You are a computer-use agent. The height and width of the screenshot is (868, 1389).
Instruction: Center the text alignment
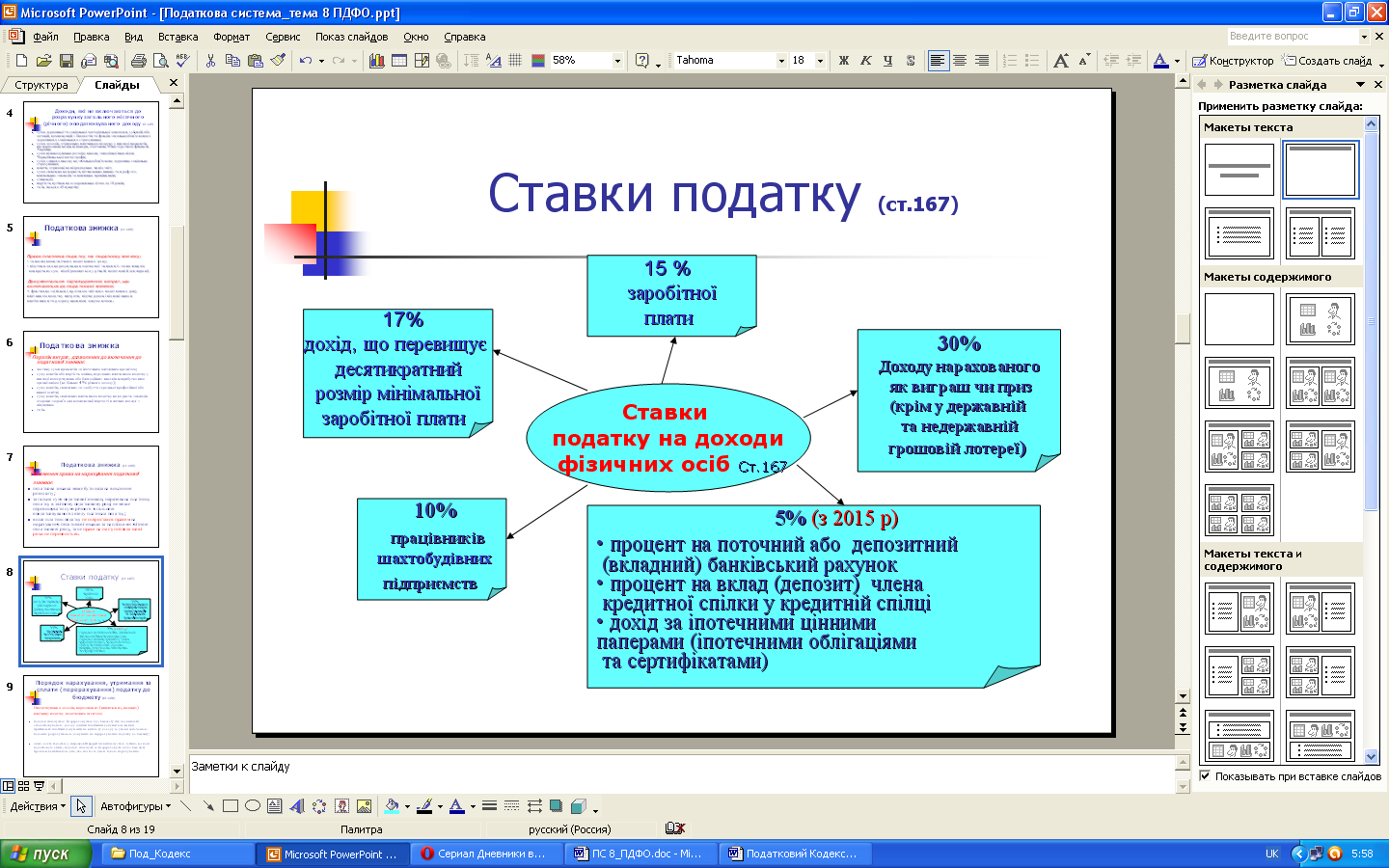tap(960, 60)
